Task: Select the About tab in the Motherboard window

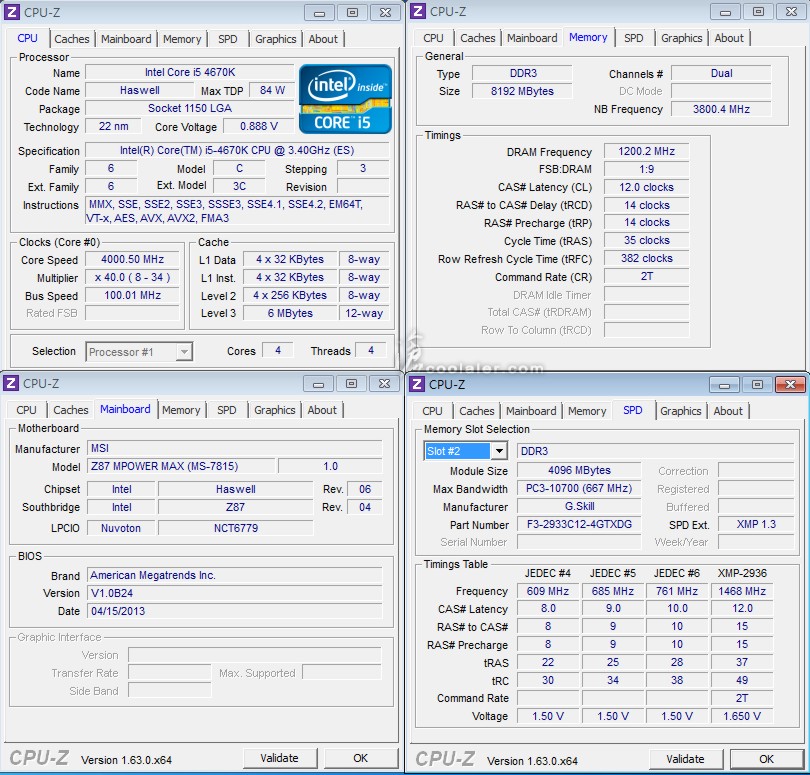Action: click(322, 410)
